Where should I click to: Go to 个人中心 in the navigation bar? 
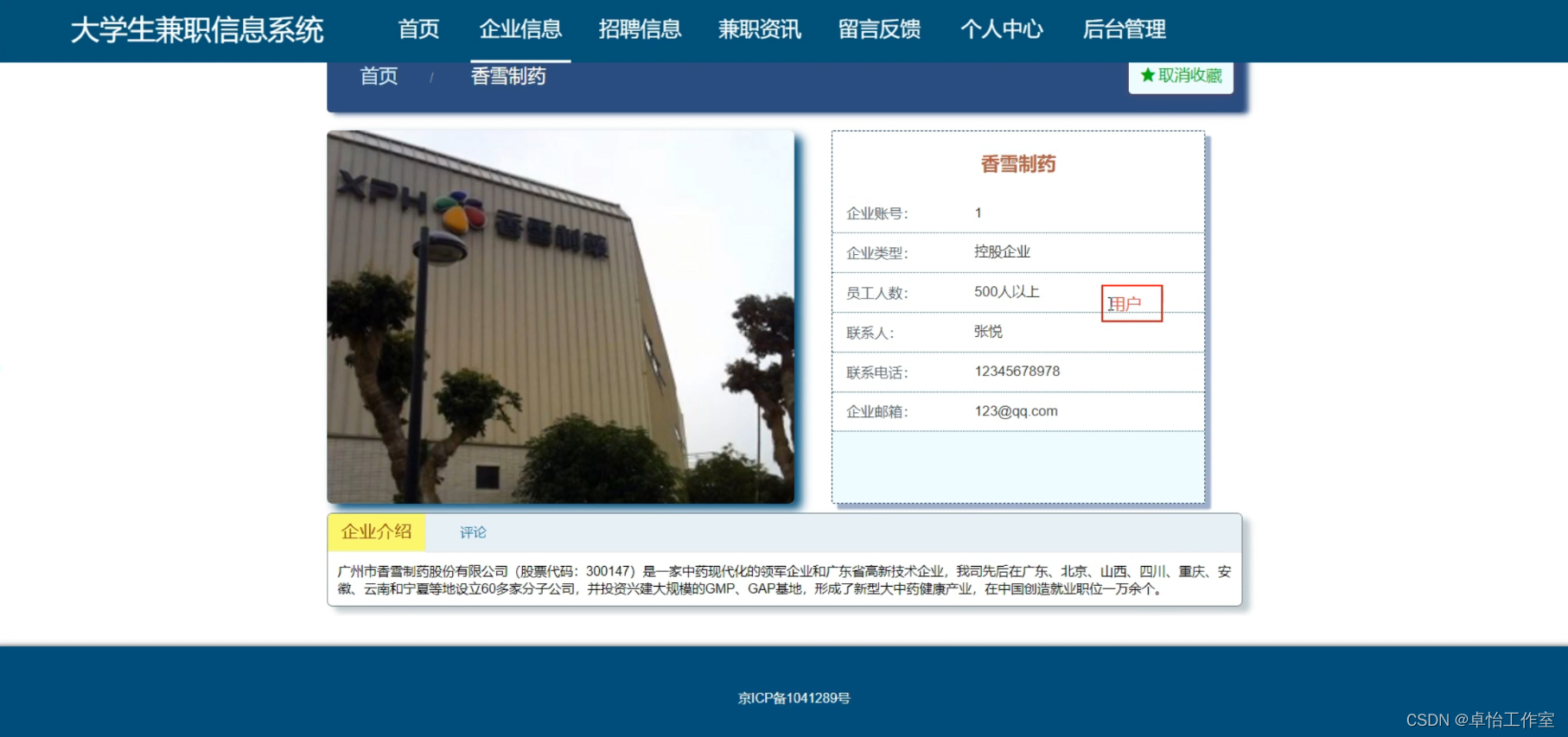point(1002,29)
